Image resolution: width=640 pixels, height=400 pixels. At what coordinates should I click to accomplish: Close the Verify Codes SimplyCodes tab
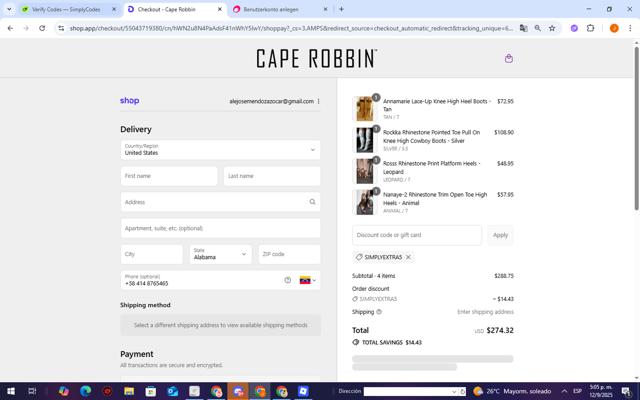point(114,9)
